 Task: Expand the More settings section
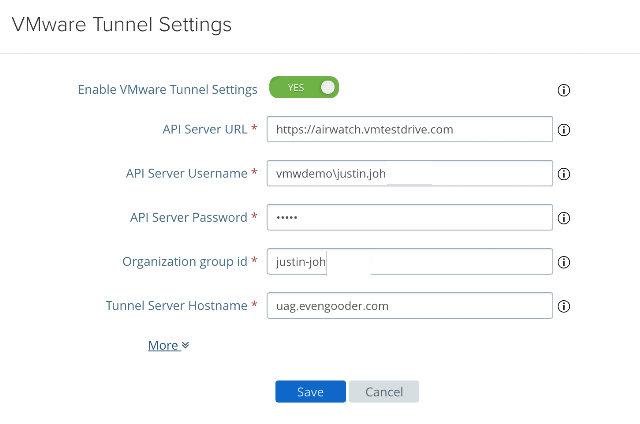tap(168, 346)
